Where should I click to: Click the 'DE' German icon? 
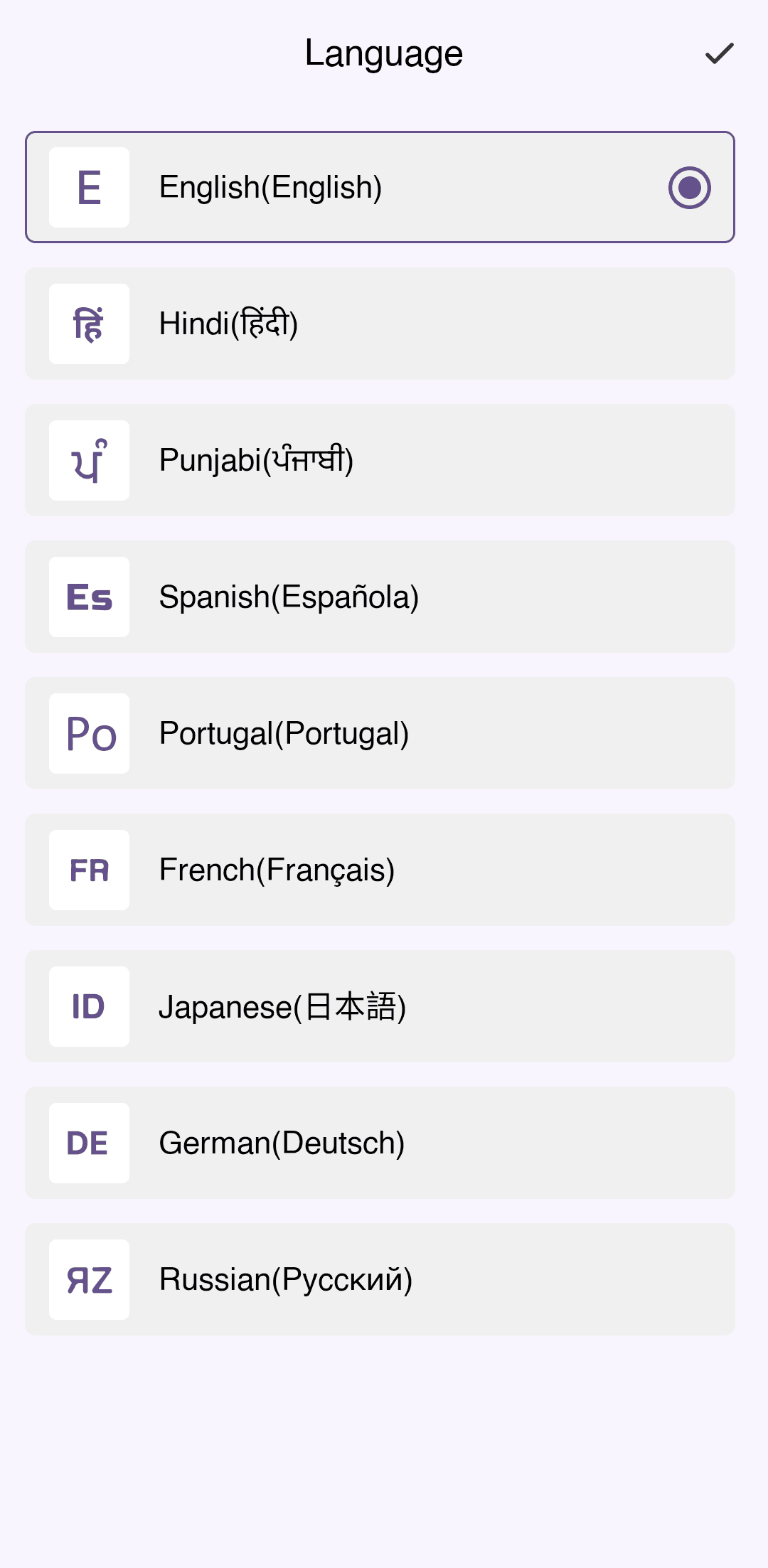tap(89, 1143)
